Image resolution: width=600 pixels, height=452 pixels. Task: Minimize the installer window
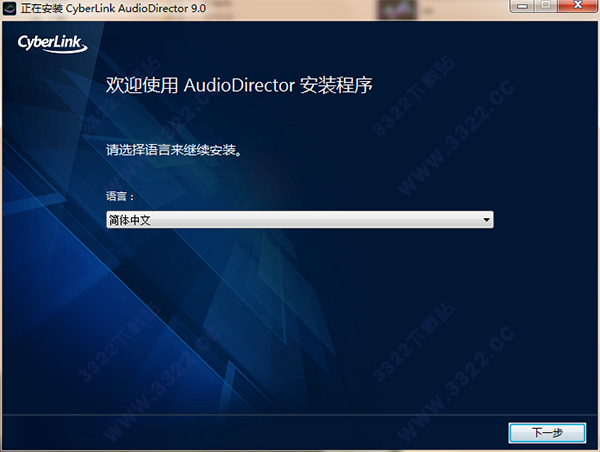(522, 6)
